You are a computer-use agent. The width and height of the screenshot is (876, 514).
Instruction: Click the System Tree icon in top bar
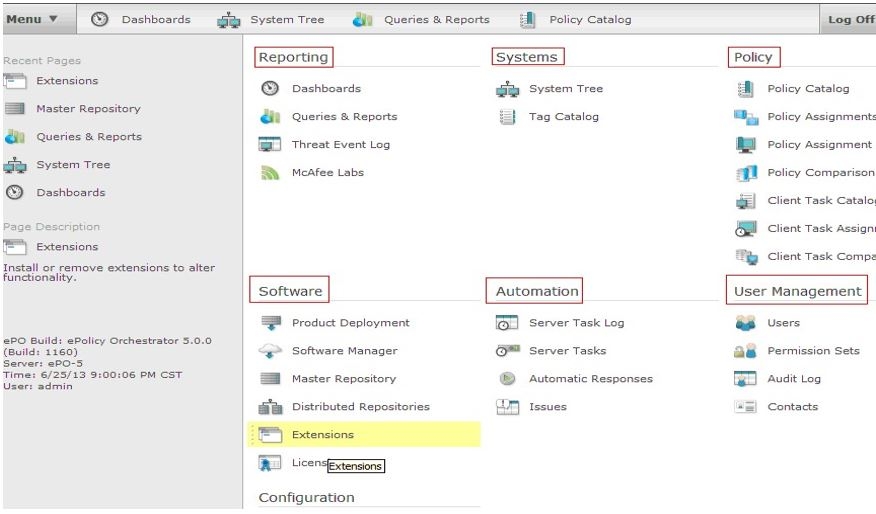tap(229, 19)
